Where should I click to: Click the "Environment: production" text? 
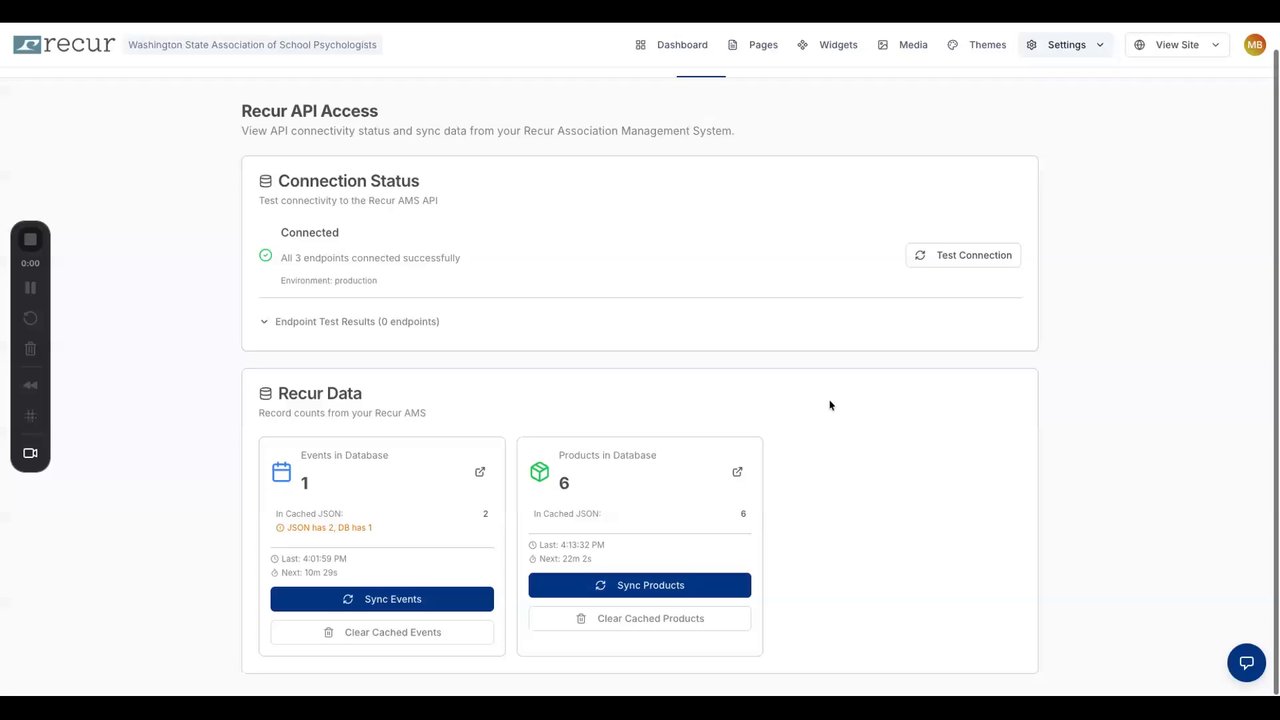click(x=329, y=281)
